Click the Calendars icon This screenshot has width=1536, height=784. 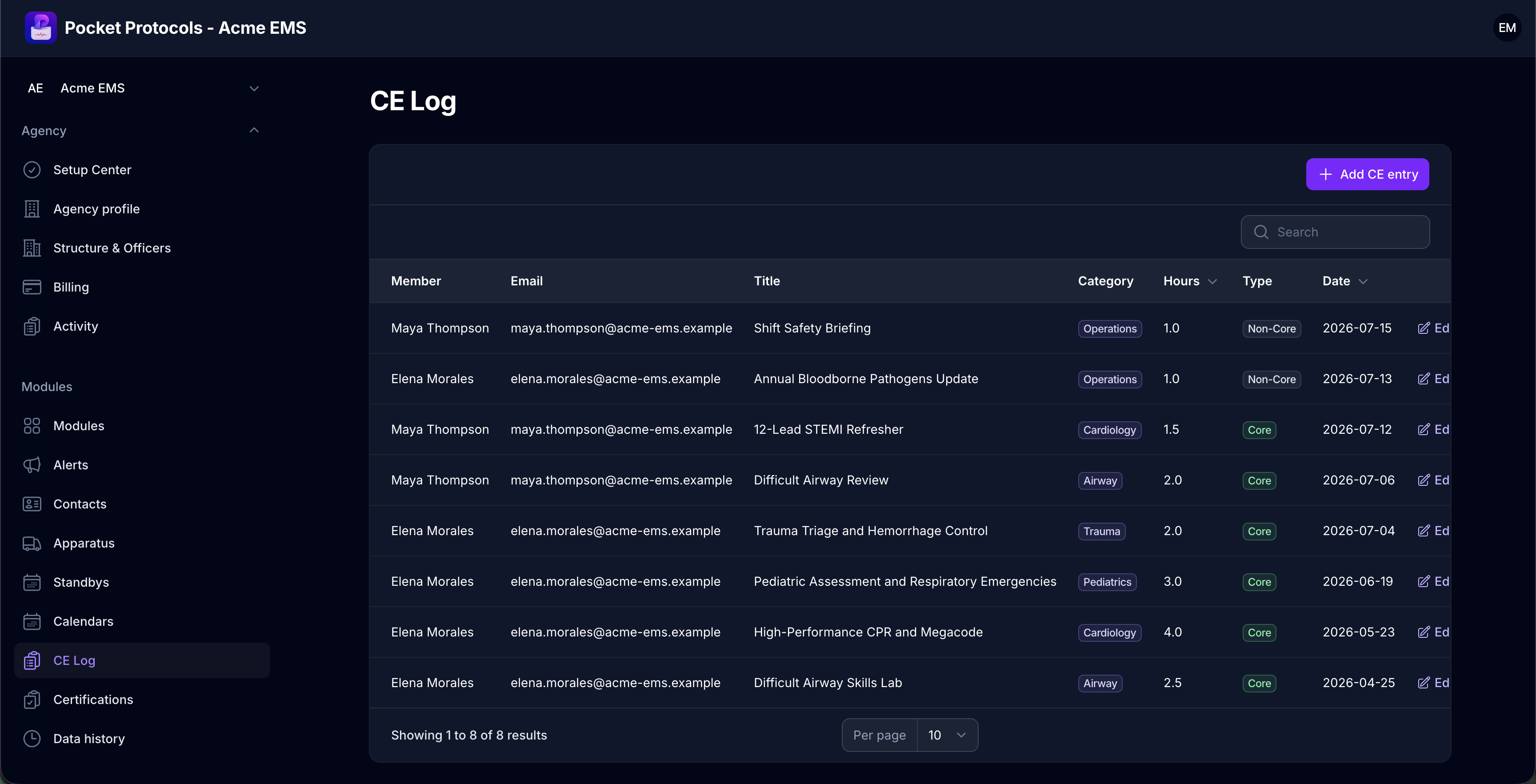32,621
